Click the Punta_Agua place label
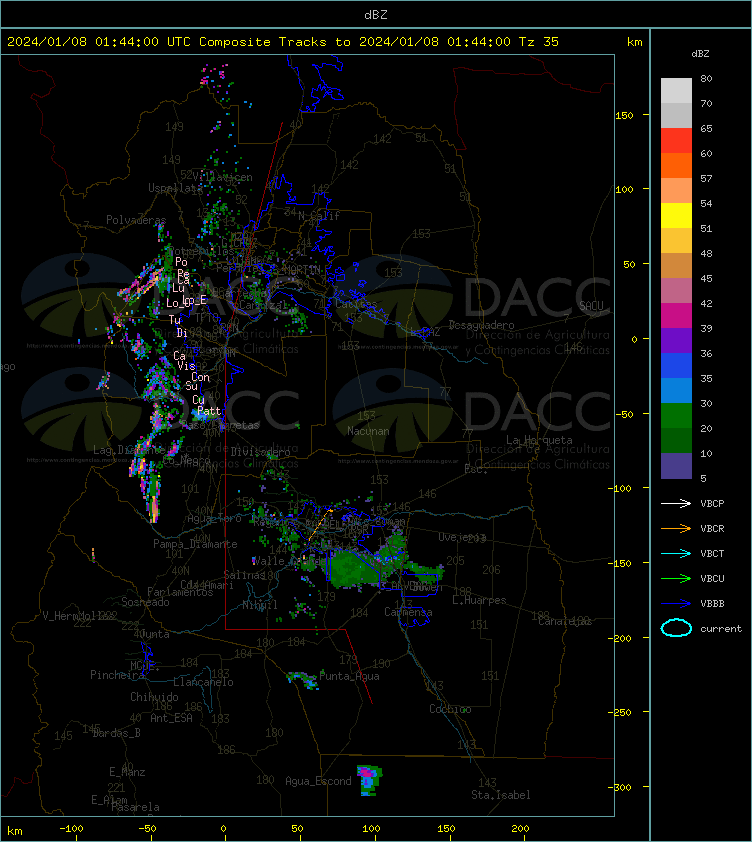The width and height of the screenshot is (752, 842). tap(349, 676)
